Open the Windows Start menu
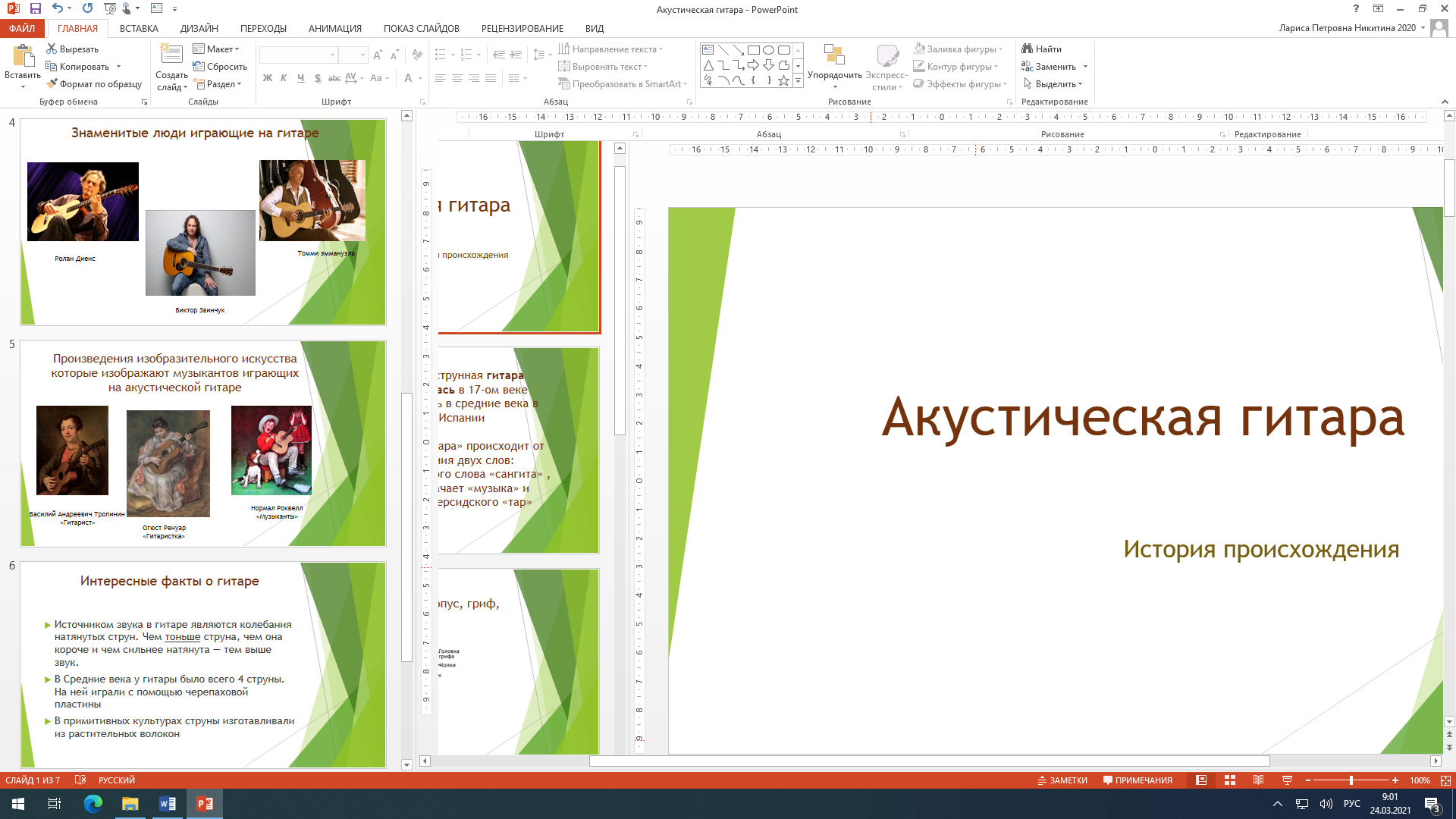 pyautogui.click(x=18, y=804)
